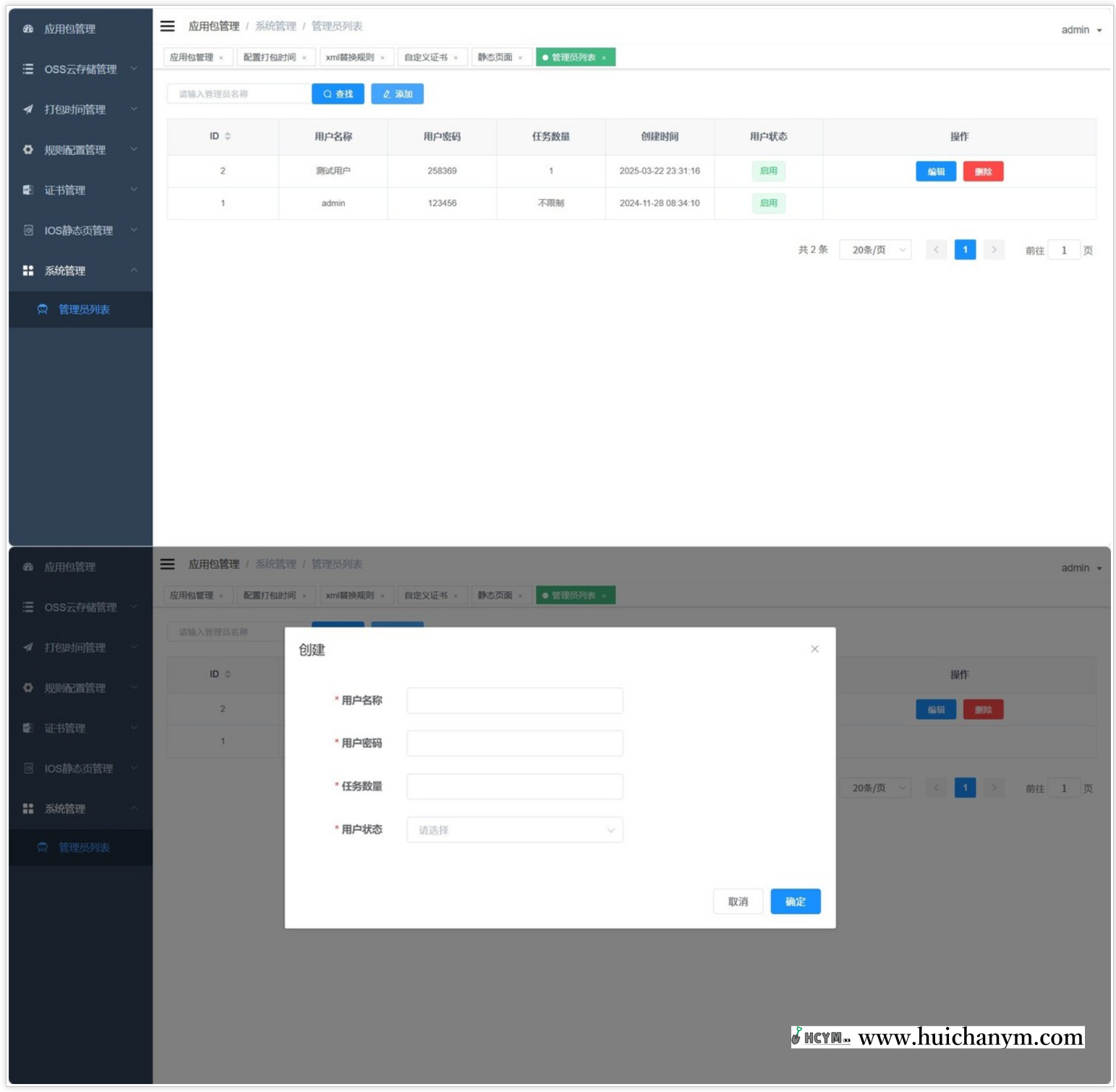Viewport: 1116px width, 1092px height.
Task: Collapse the undimmed 系统管理 sidebar menu
Action: tap(80, 270)
